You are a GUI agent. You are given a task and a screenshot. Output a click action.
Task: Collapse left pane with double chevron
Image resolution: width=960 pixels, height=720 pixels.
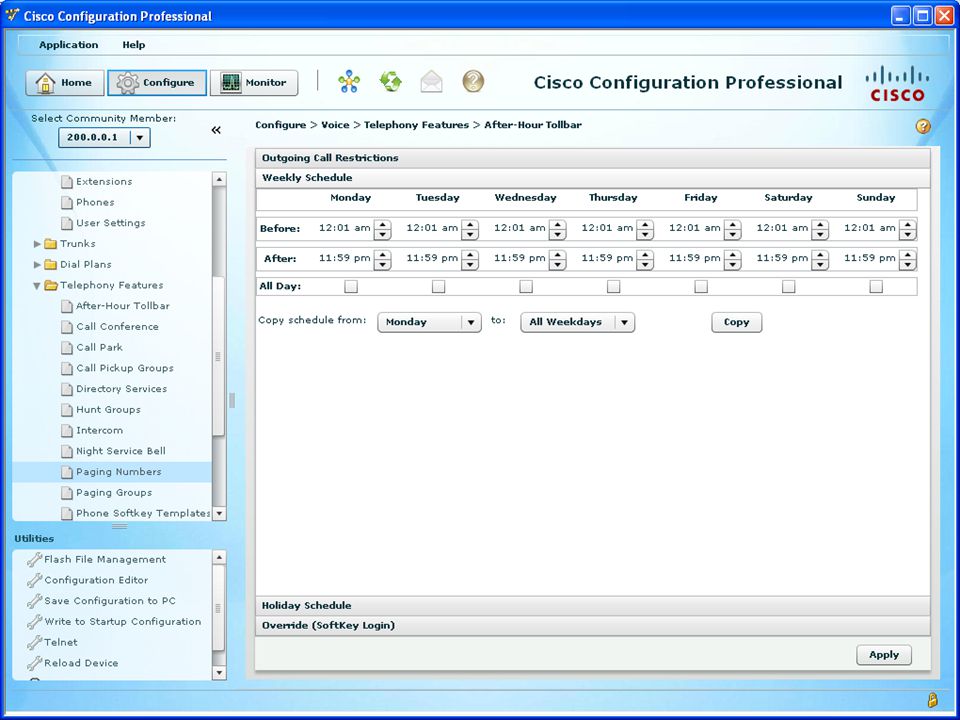216,130
